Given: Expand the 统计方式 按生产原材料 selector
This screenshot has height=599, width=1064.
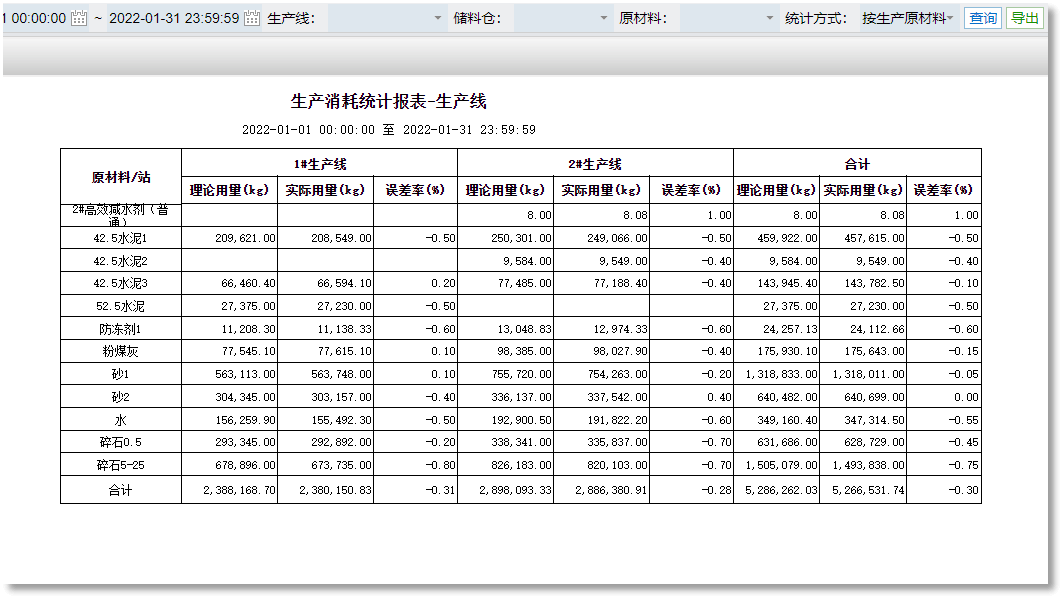Looking at the screenshot, I should coord(908,17).
